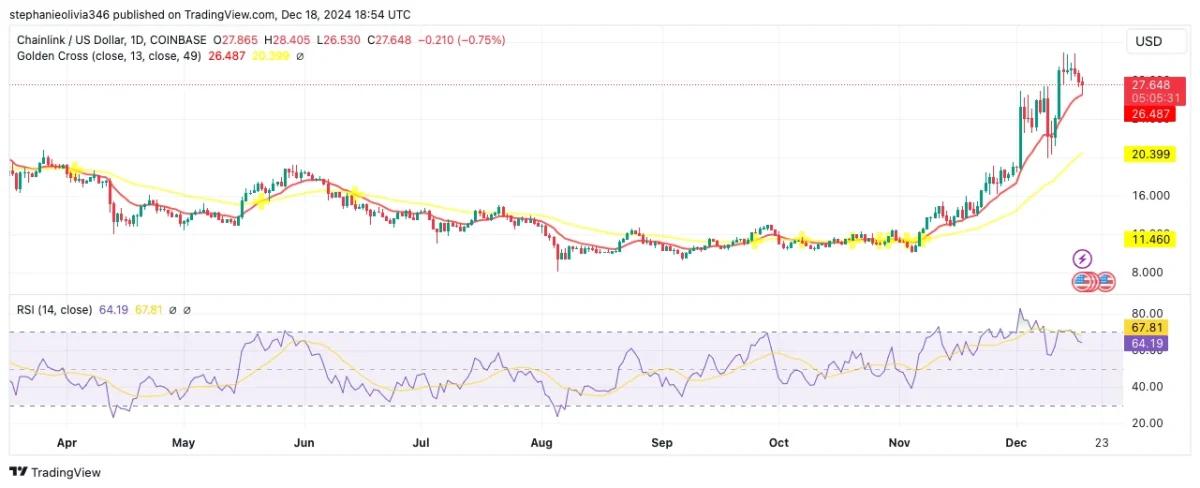Click the null symbol after Golden Cross values
This screenshot has height=488, width=1200.
(x=300, y=56)
